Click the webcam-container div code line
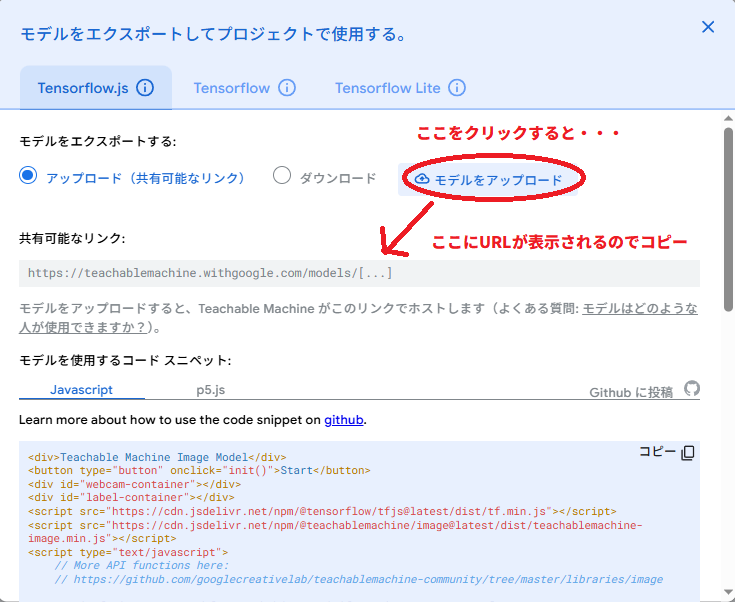The width and height of the screenshot is (735, 602). [x=134, y=484]
